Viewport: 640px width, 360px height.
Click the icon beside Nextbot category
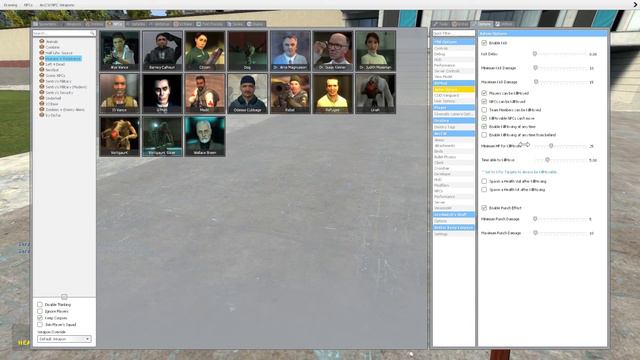[42, 70]
